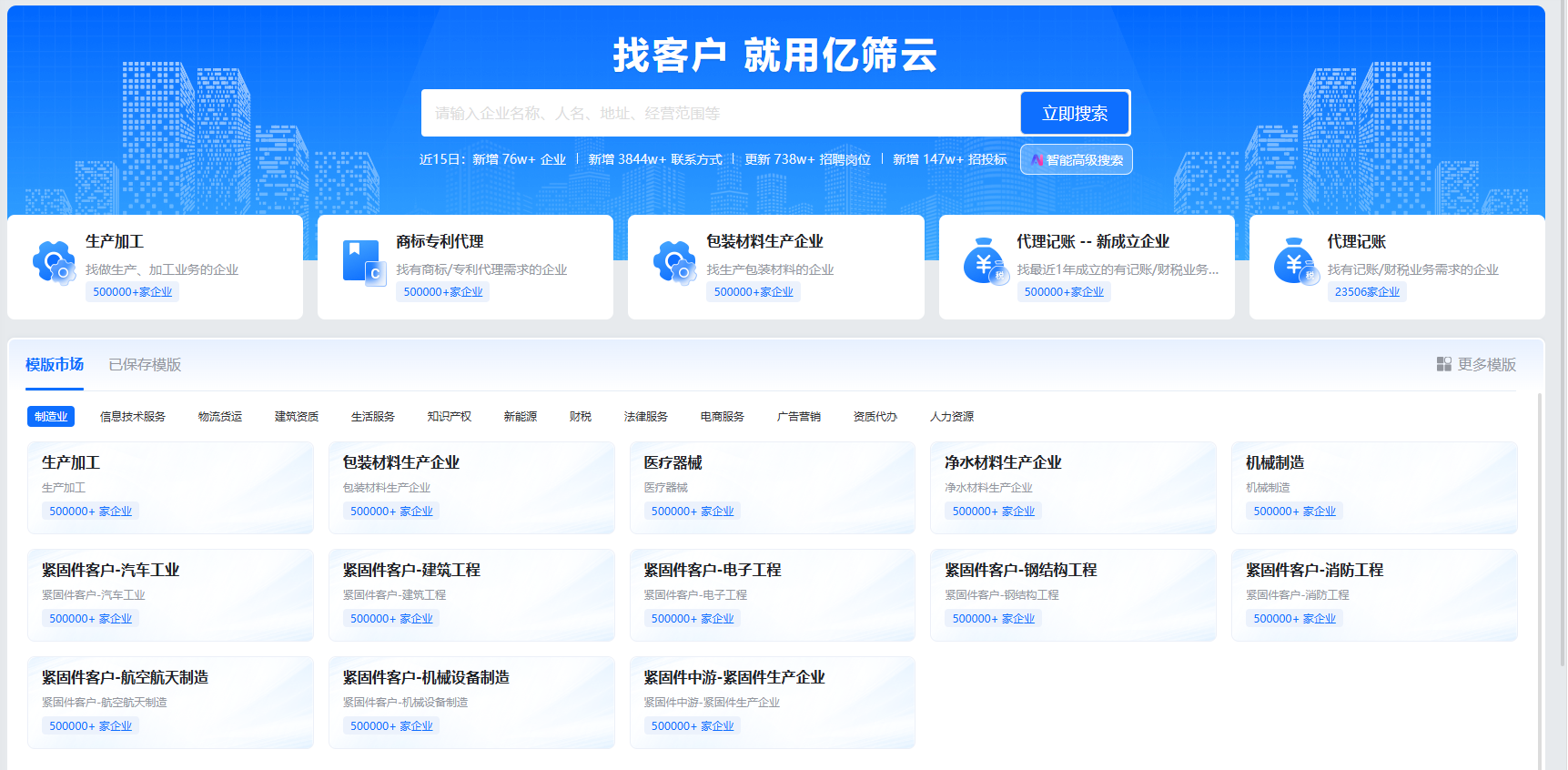Click the 找有商标/专利代理需求的企业 description
The height and width of the screenshot is (770, 1568).
(481, 269)
